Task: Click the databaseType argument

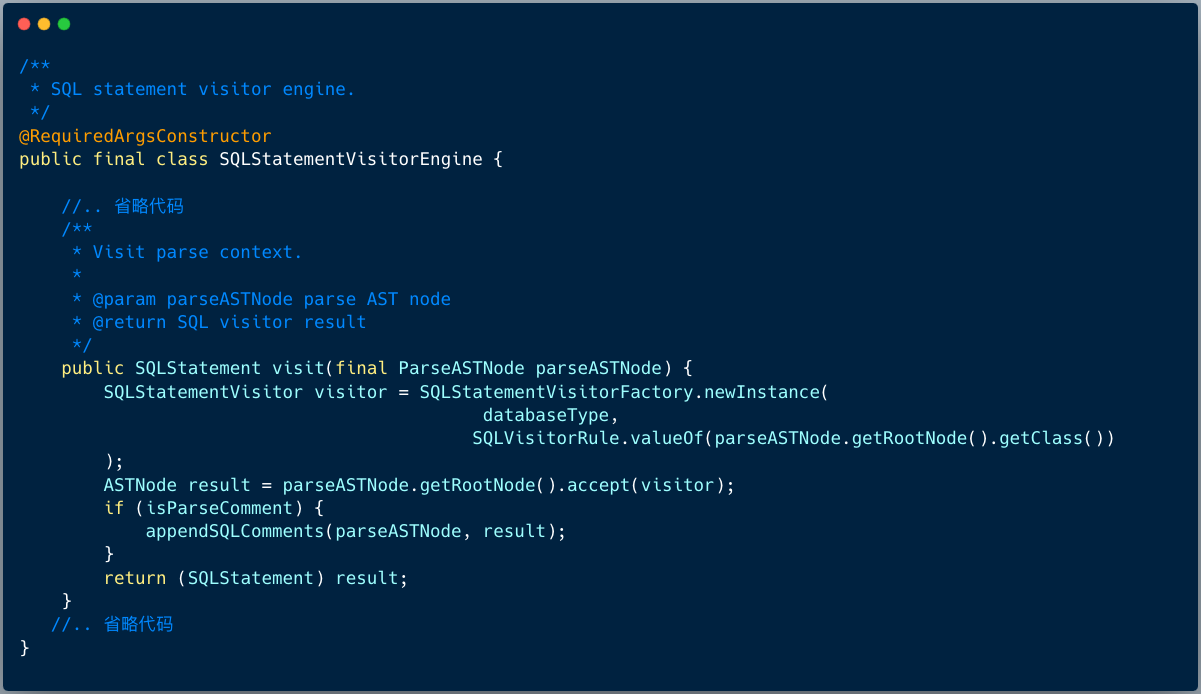Action: coord(545,415)
